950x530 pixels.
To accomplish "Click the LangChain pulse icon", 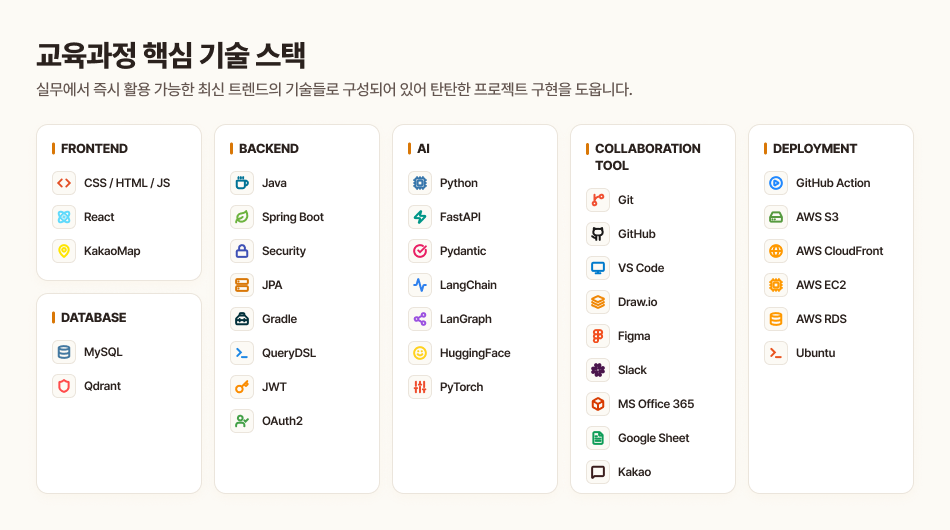I will click(x=420, y=285).
